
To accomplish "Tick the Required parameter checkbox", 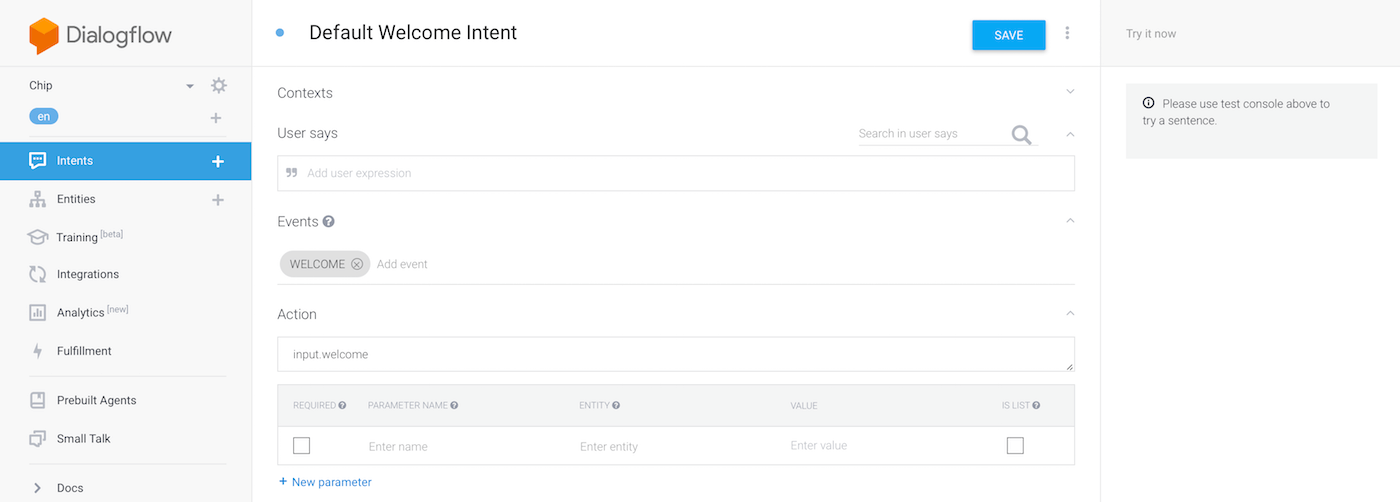I will pyautogui.click(x=301, y=446).
